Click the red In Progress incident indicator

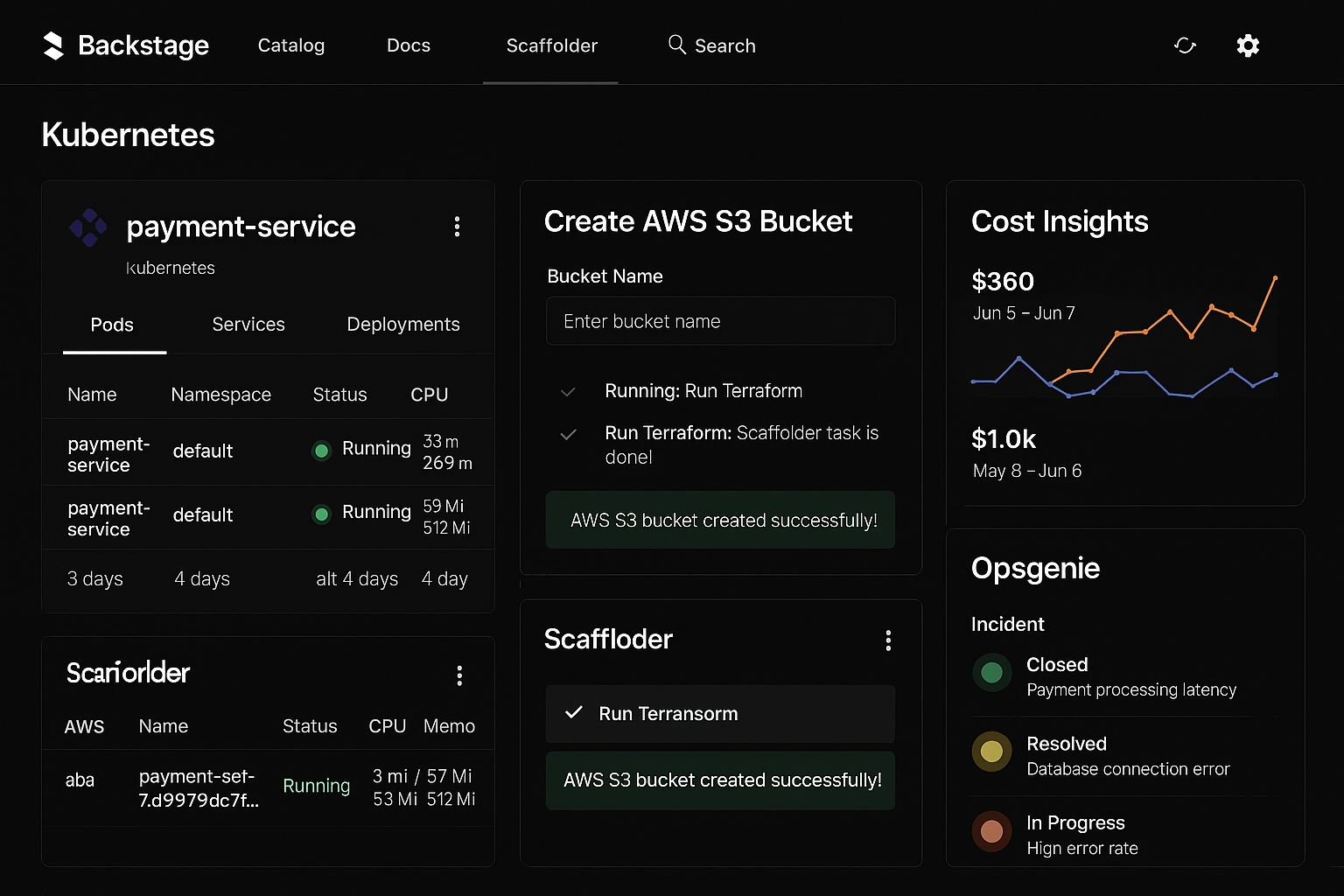(x=991, y=830)
